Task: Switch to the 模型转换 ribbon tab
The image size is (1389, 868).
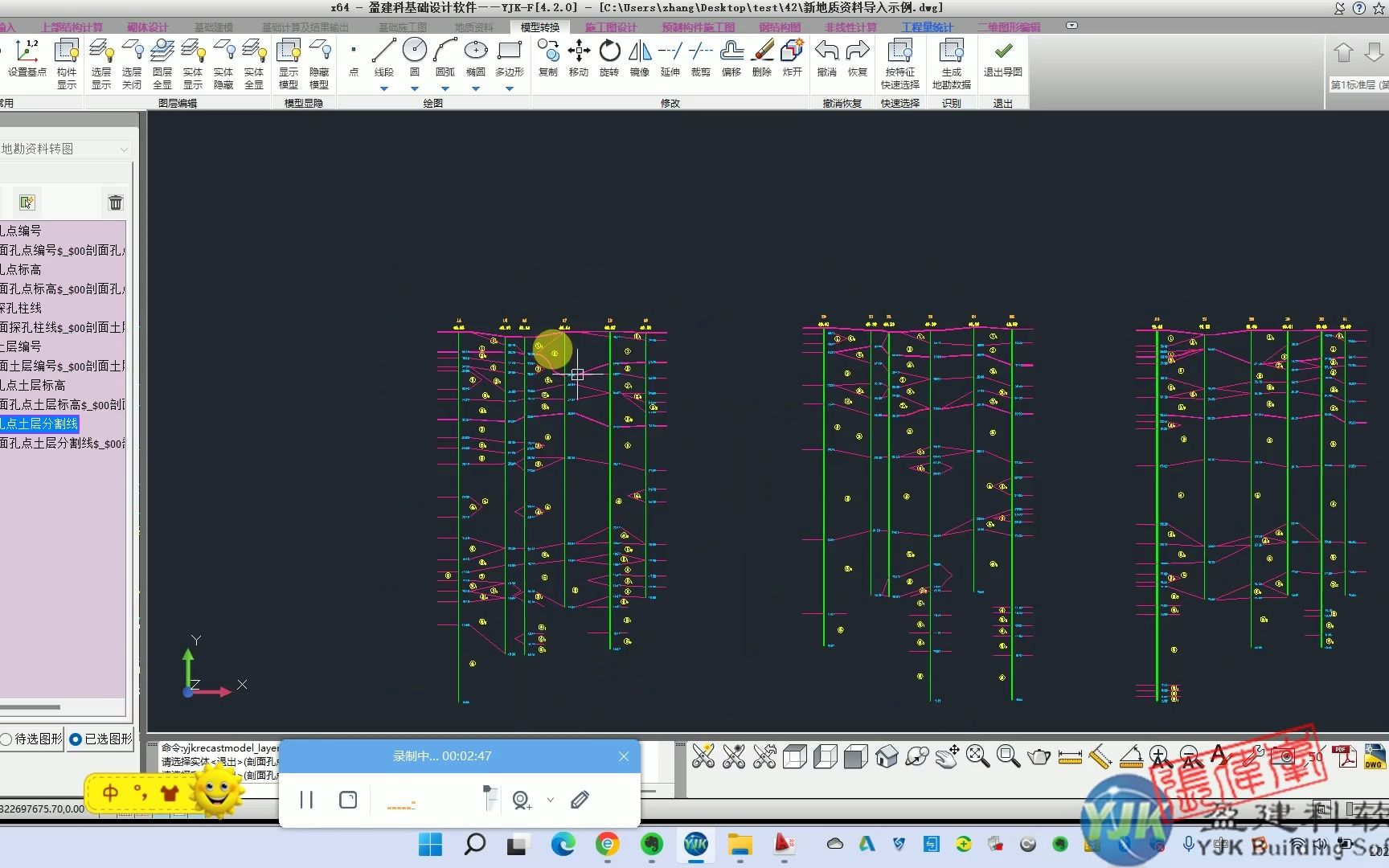Action: 540,27
